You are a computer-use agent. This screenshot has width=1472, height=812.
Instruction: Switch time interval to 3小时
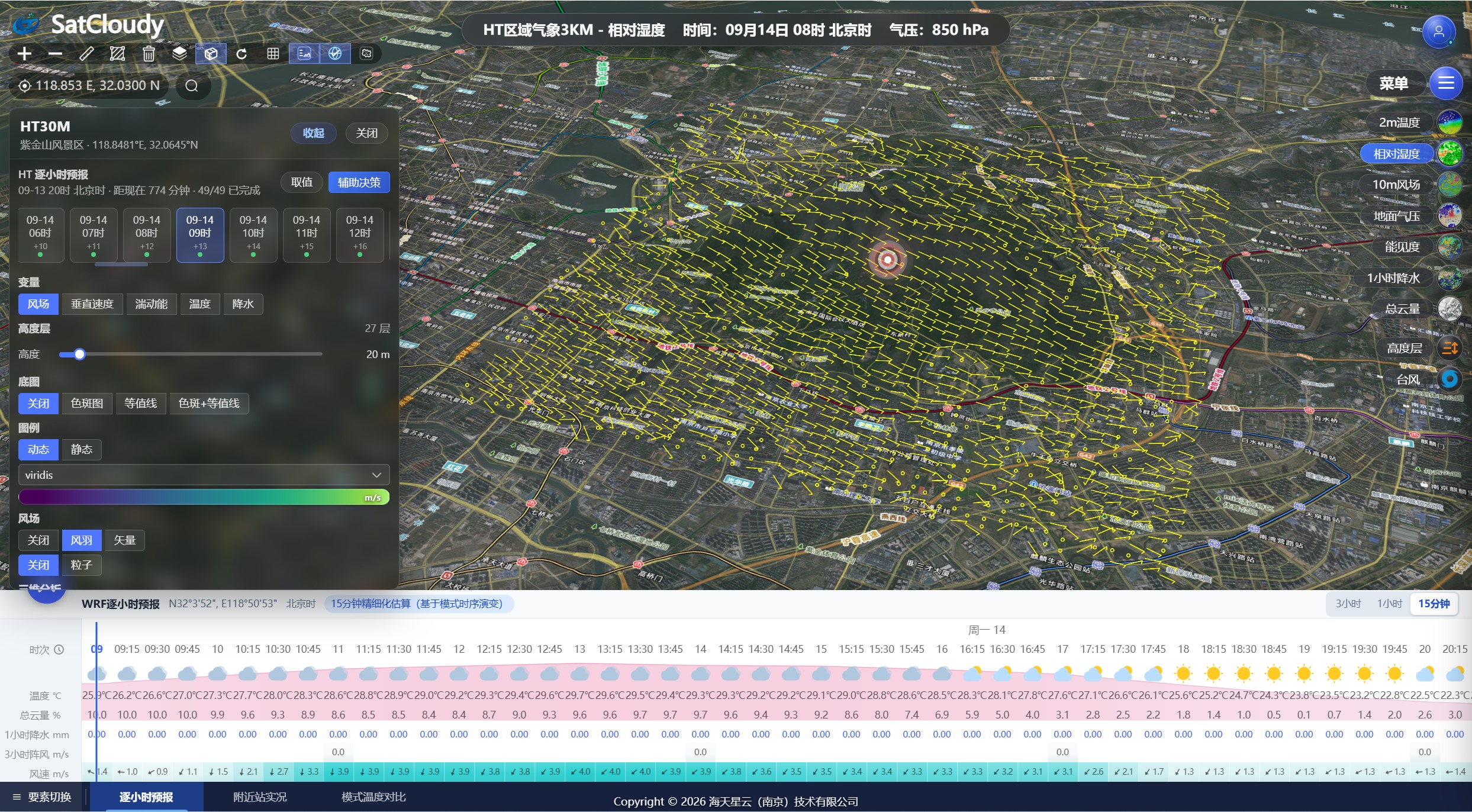pos(1348,604)
